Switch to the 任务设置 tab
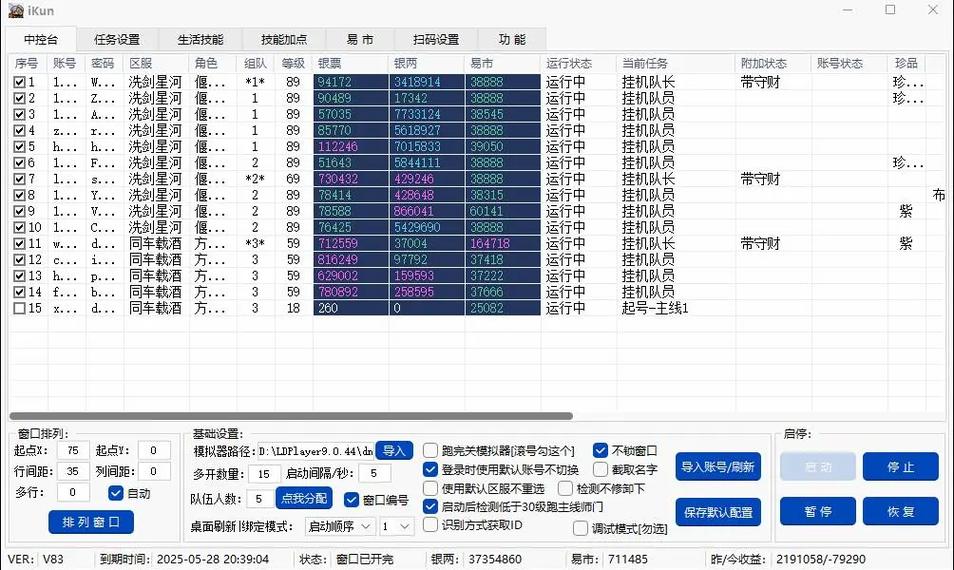Image resolution: width=954 pixels, height=570 pixels. [x=117, y=40]
